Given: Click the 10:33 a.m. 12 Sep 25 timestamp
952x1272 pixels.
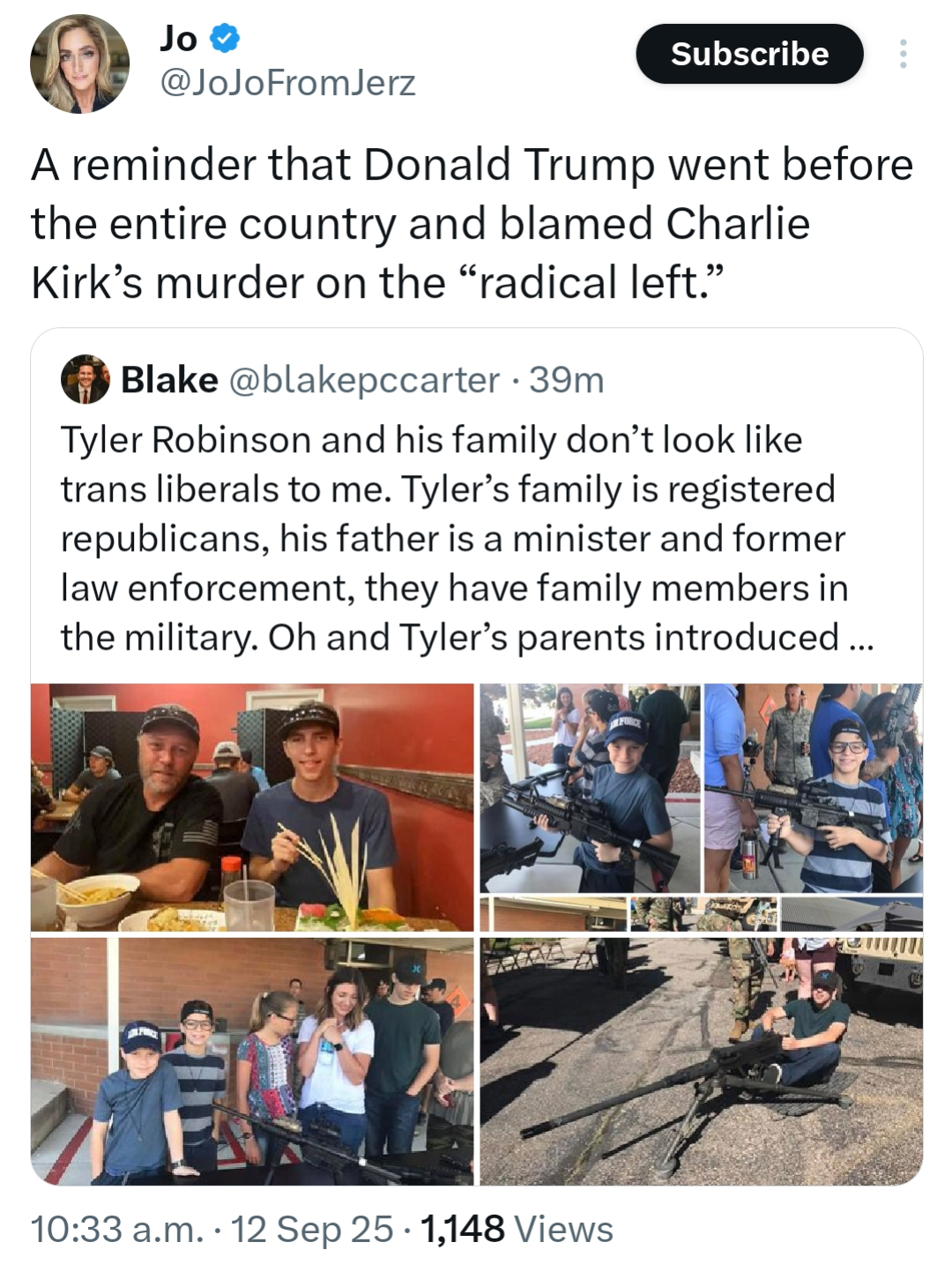Looking at the screenshot, I should tap(212, 1229).
